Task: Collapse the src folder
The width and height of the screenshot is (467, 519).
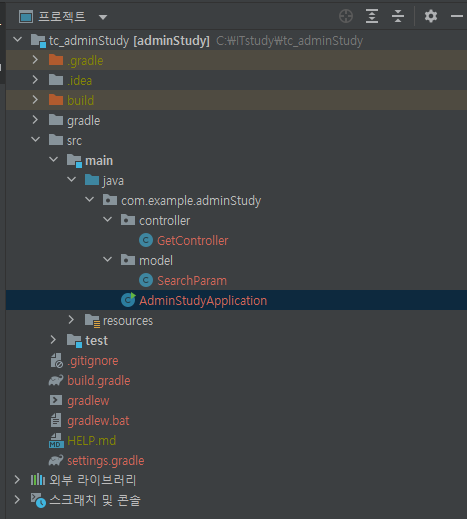Action: pyautogui.click(x=35, y=140)
